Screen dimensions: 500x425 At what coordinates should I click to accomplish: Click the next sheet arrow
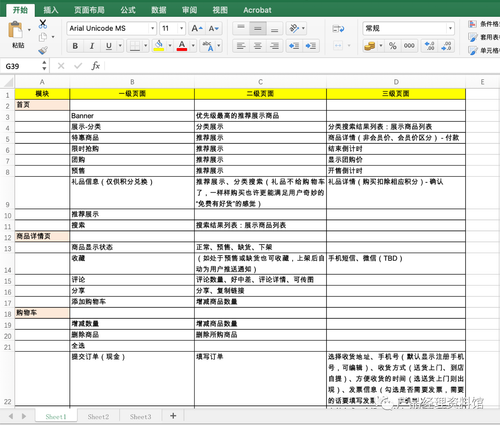coord(24,416)
